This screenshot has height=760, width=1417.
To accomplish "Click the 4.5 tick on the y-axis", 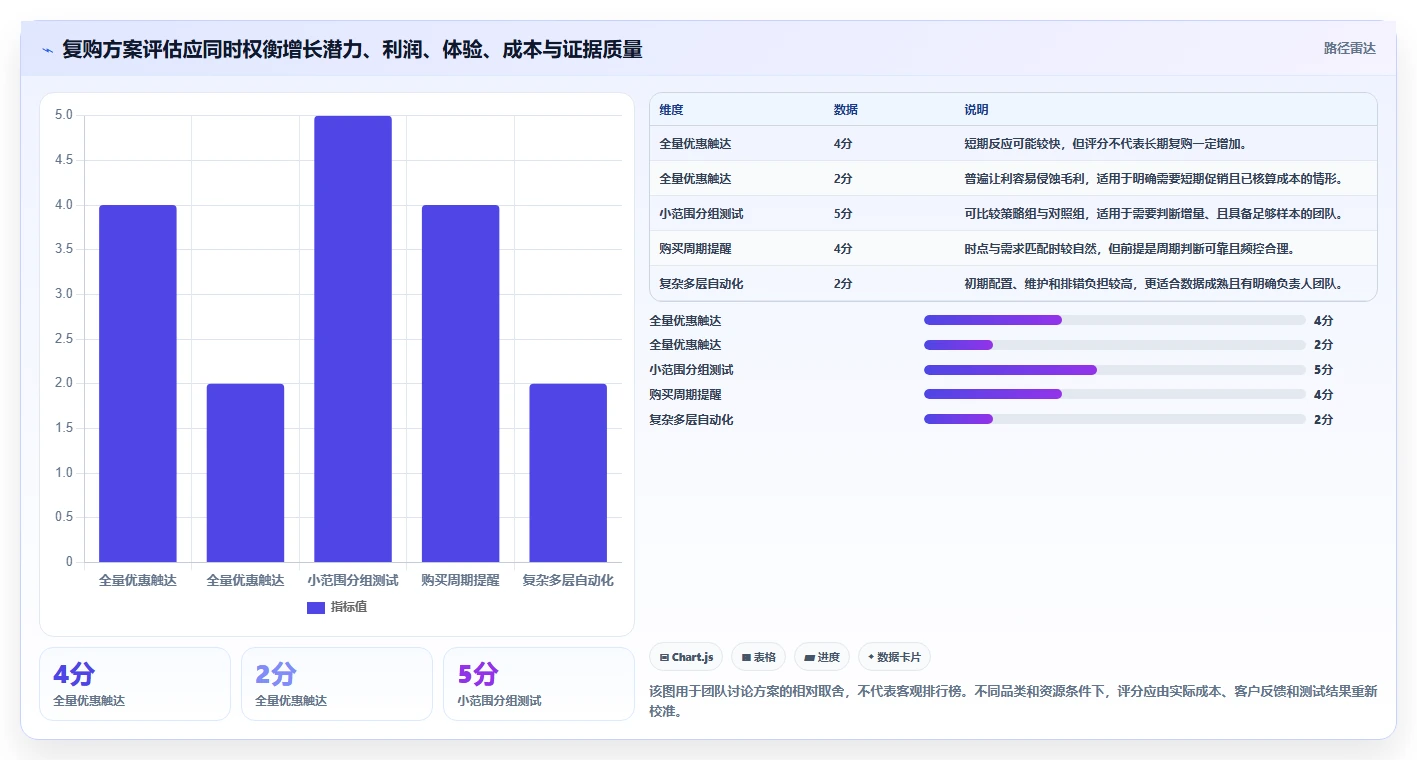I will tap(63, 160).
